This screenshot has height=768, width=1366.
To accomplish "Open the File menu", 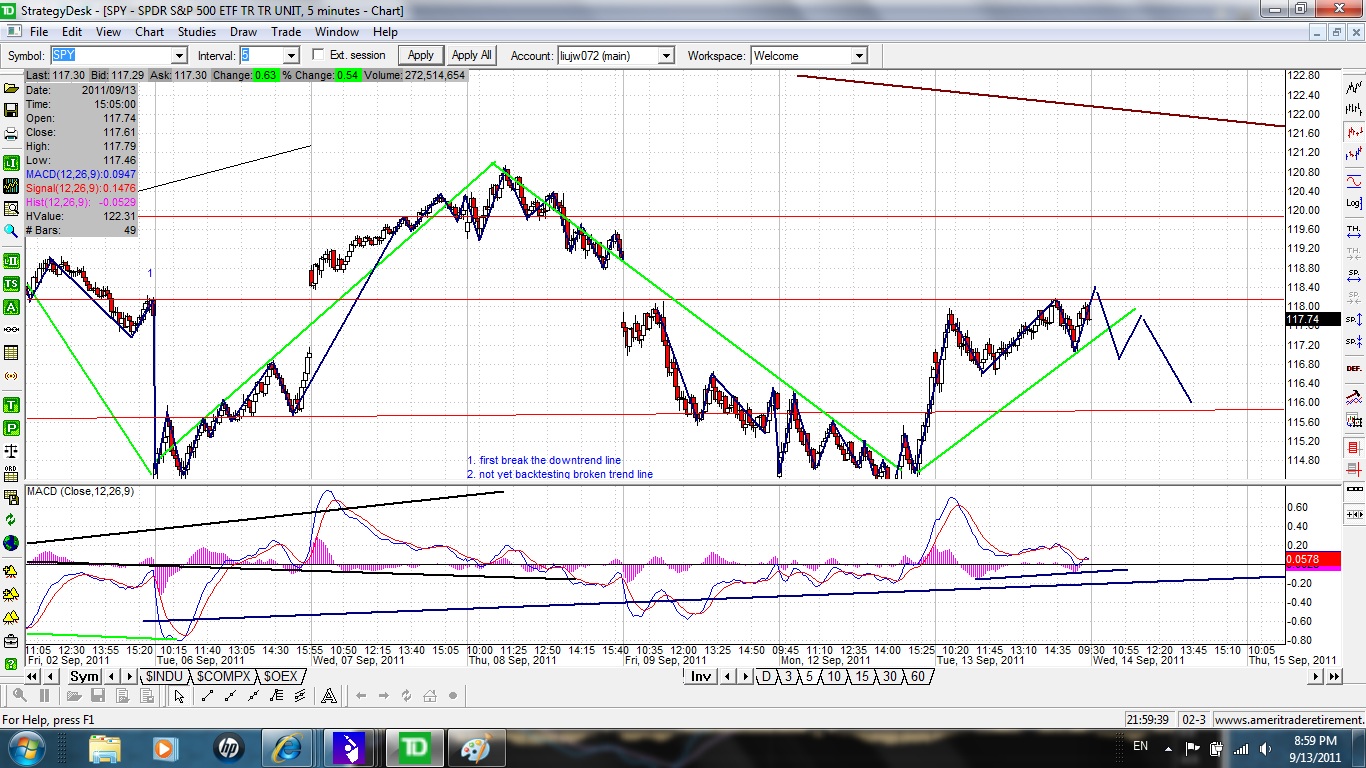I will (x=38, y=32).
